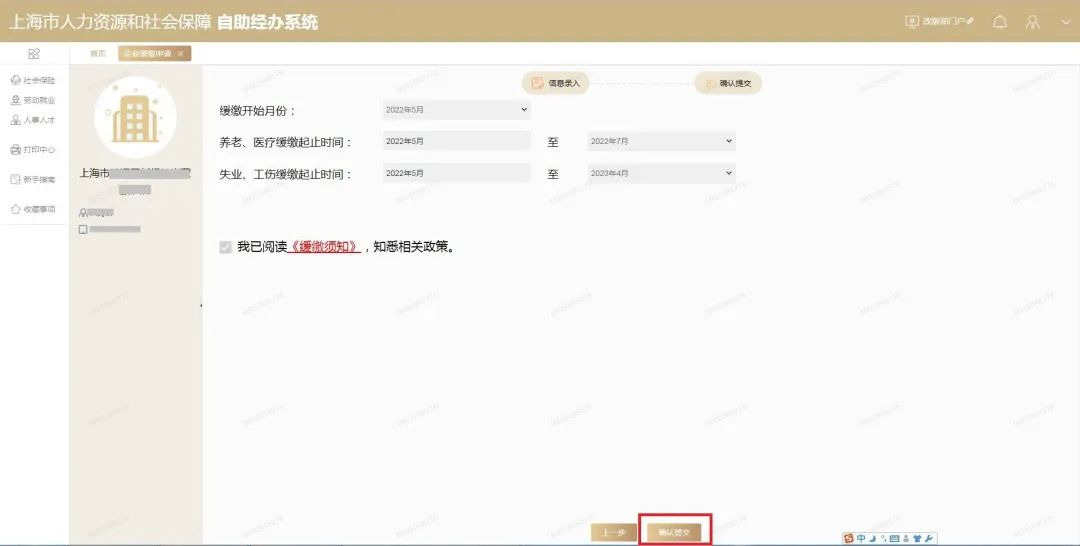Open the user profile icon in header
Screen dimensions: 1080x546
click(x=1034, y=21)
